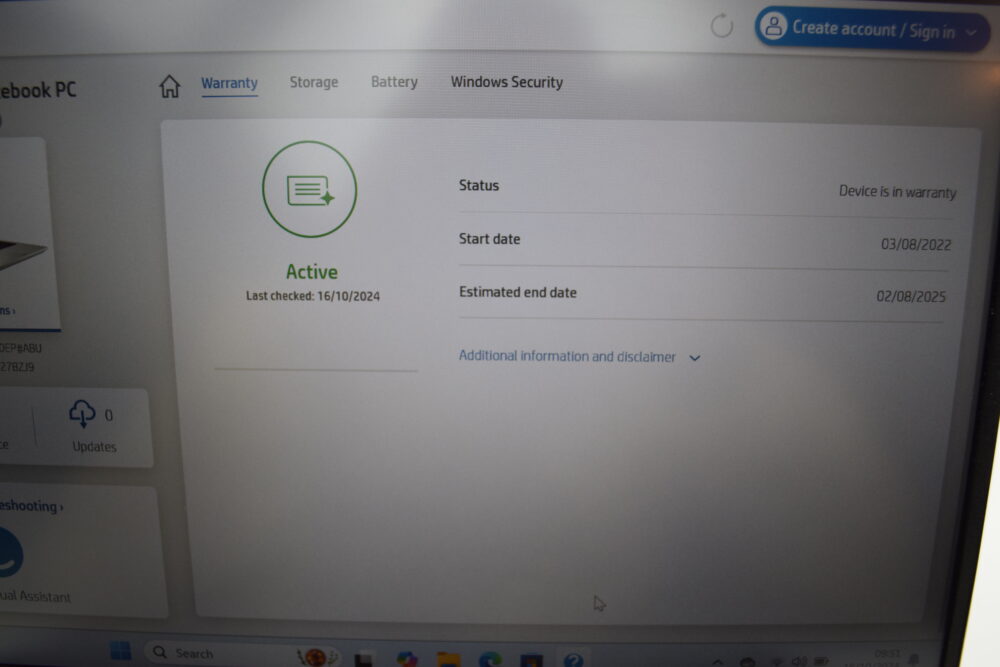Viewport: 1000px width, 667px height.
Task: Open the Troubleshooting link in the sidebar
Action: (x=31, y=506)
